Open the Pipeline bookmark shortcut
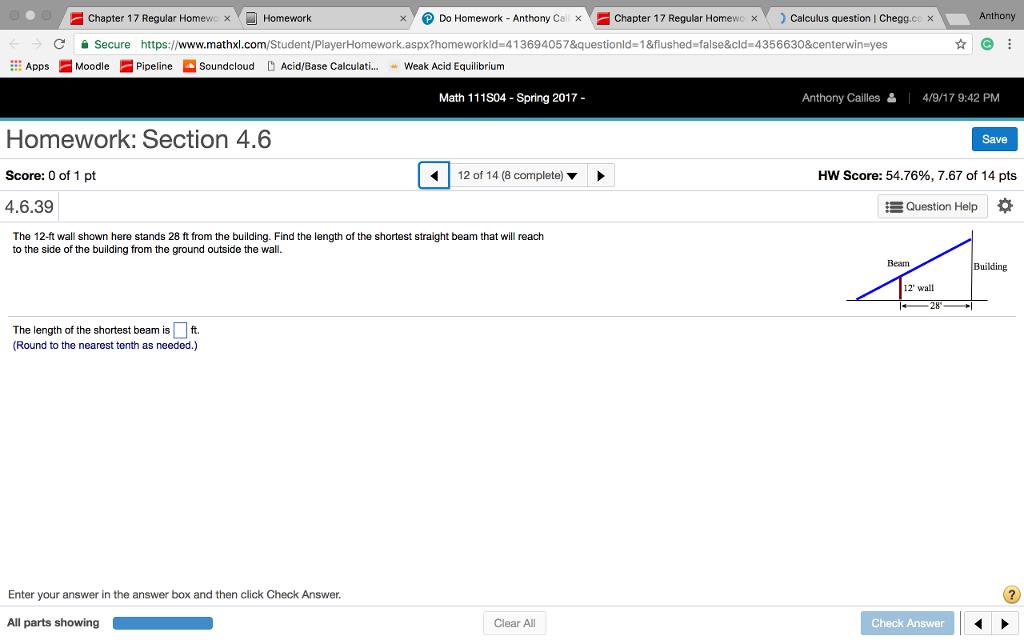This screenshot has height=640, width=1024. point(151,66)
